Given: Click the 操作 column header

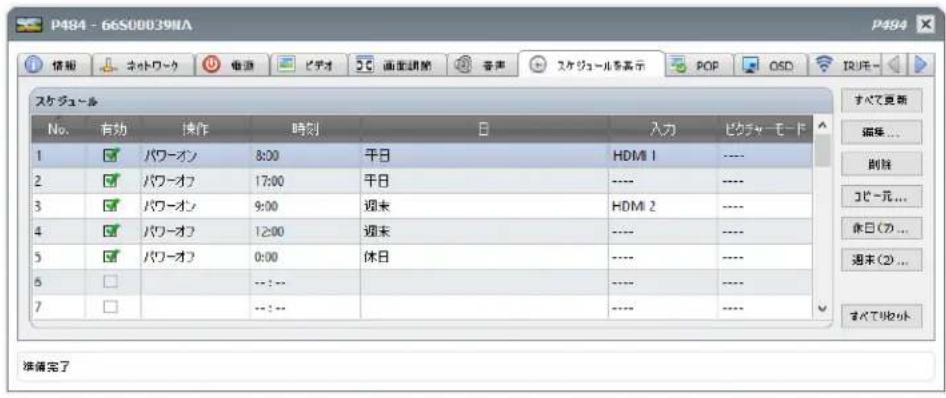Looking at the screenshot, I should click(x=195, y=128).
